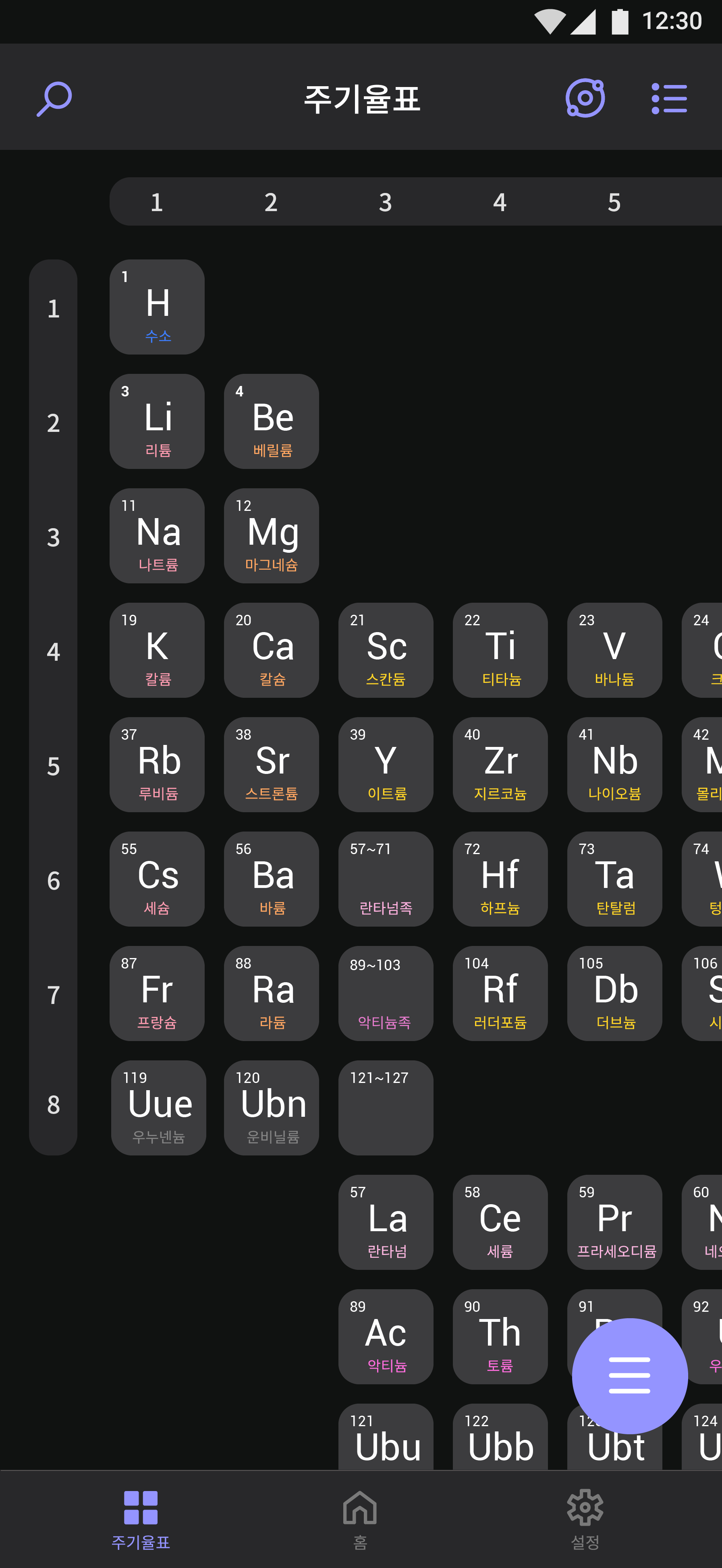This screenshot has width=722, height=1568.
Task: Open the Praseodymium (Pr) tile
Action: 615,1222
